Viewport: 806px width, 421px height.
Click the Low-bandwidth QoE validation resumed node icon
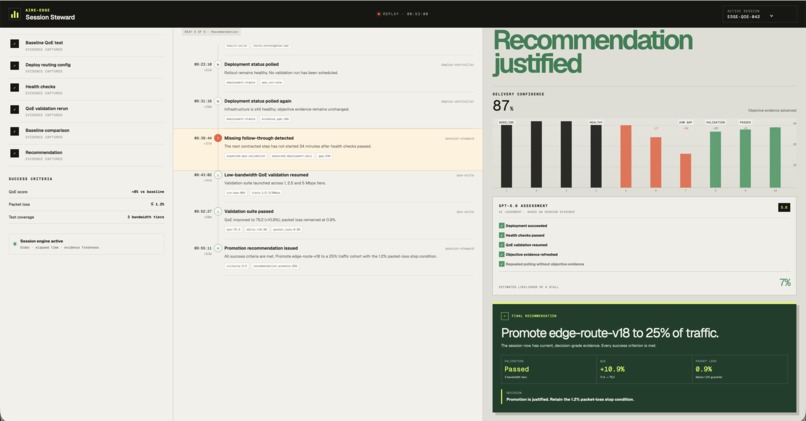click(218, 175)
